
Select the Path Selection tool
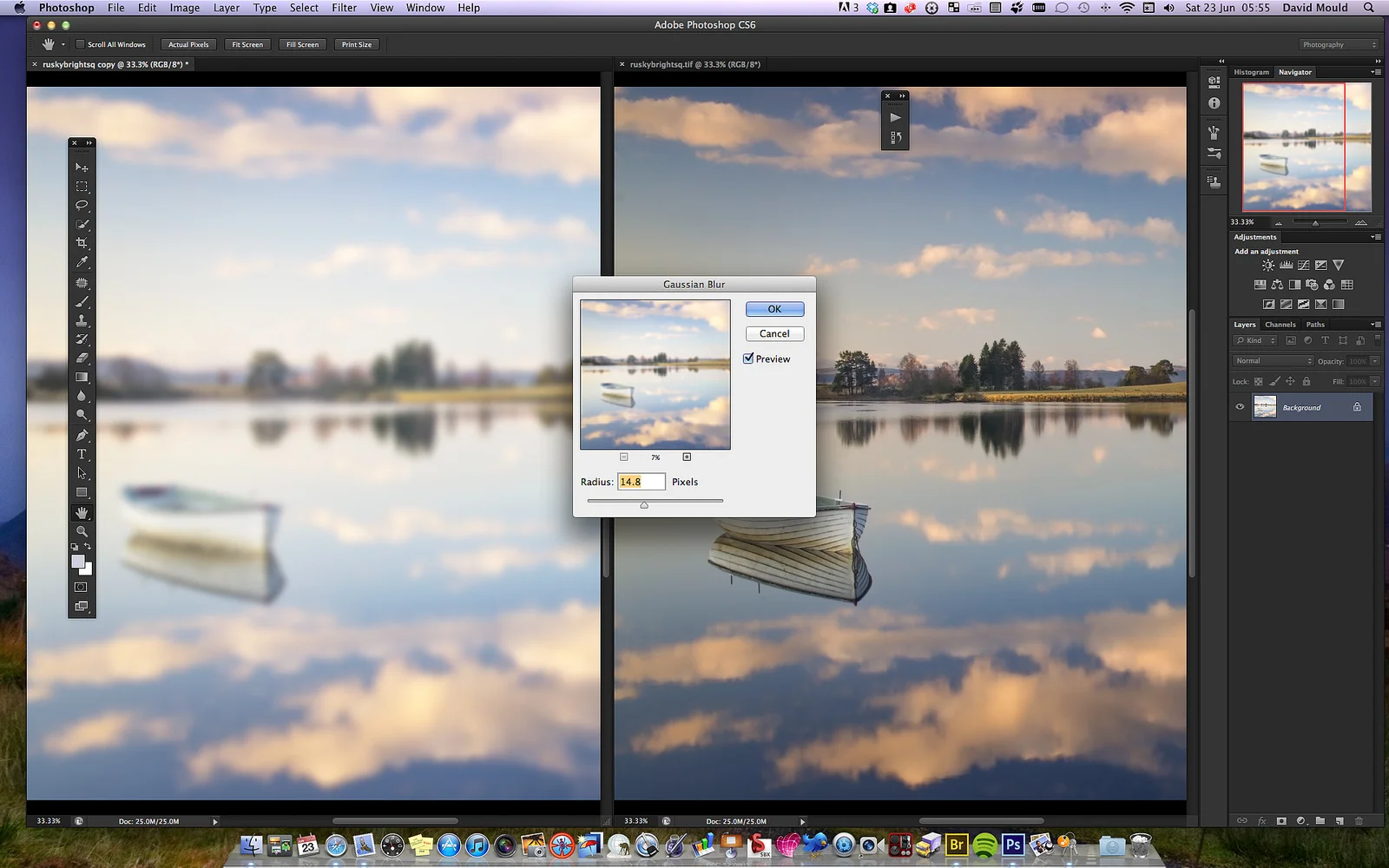pyautogui.click(x=82, y=473)
